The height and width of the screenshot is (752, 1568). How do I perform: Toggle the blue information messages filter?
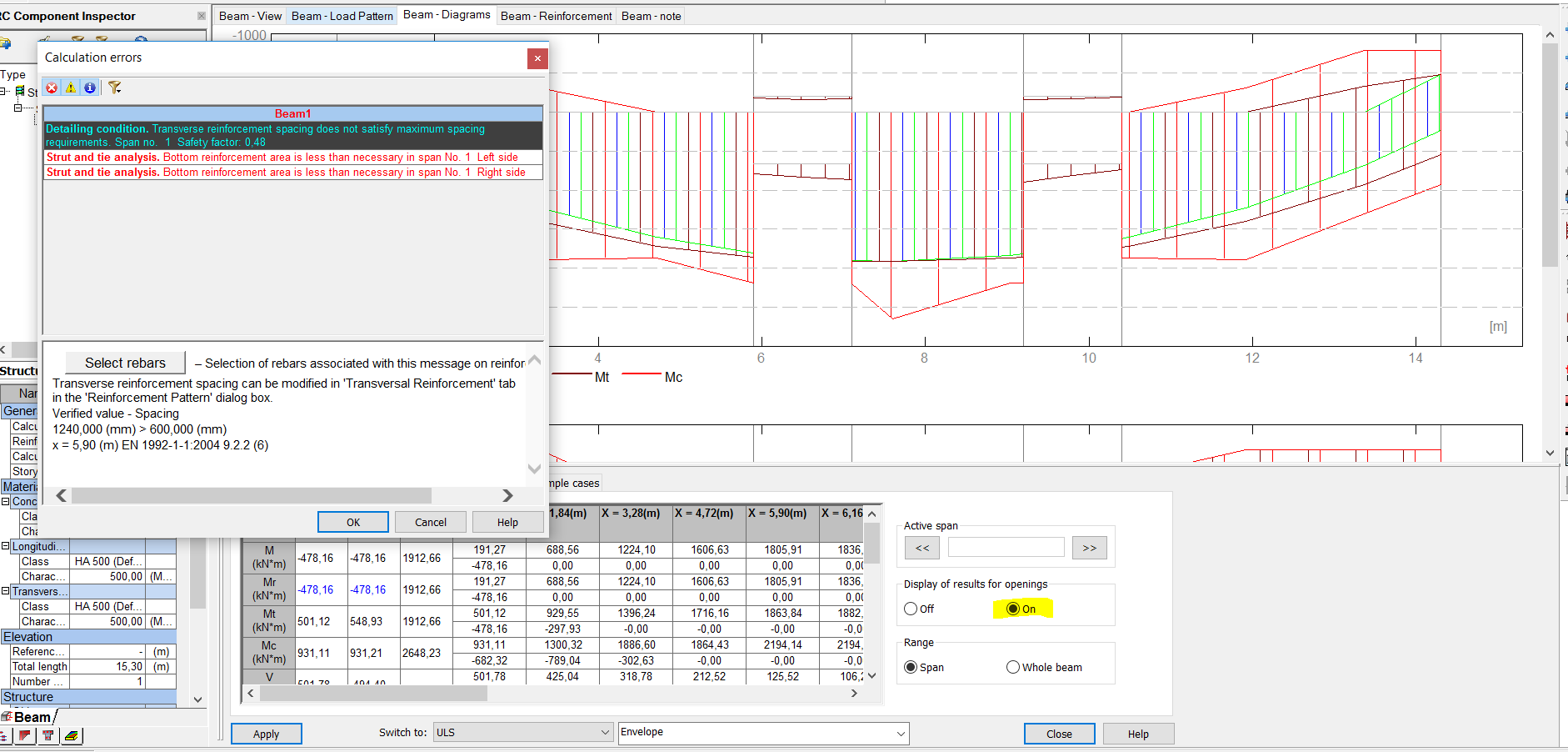(90, 88)
